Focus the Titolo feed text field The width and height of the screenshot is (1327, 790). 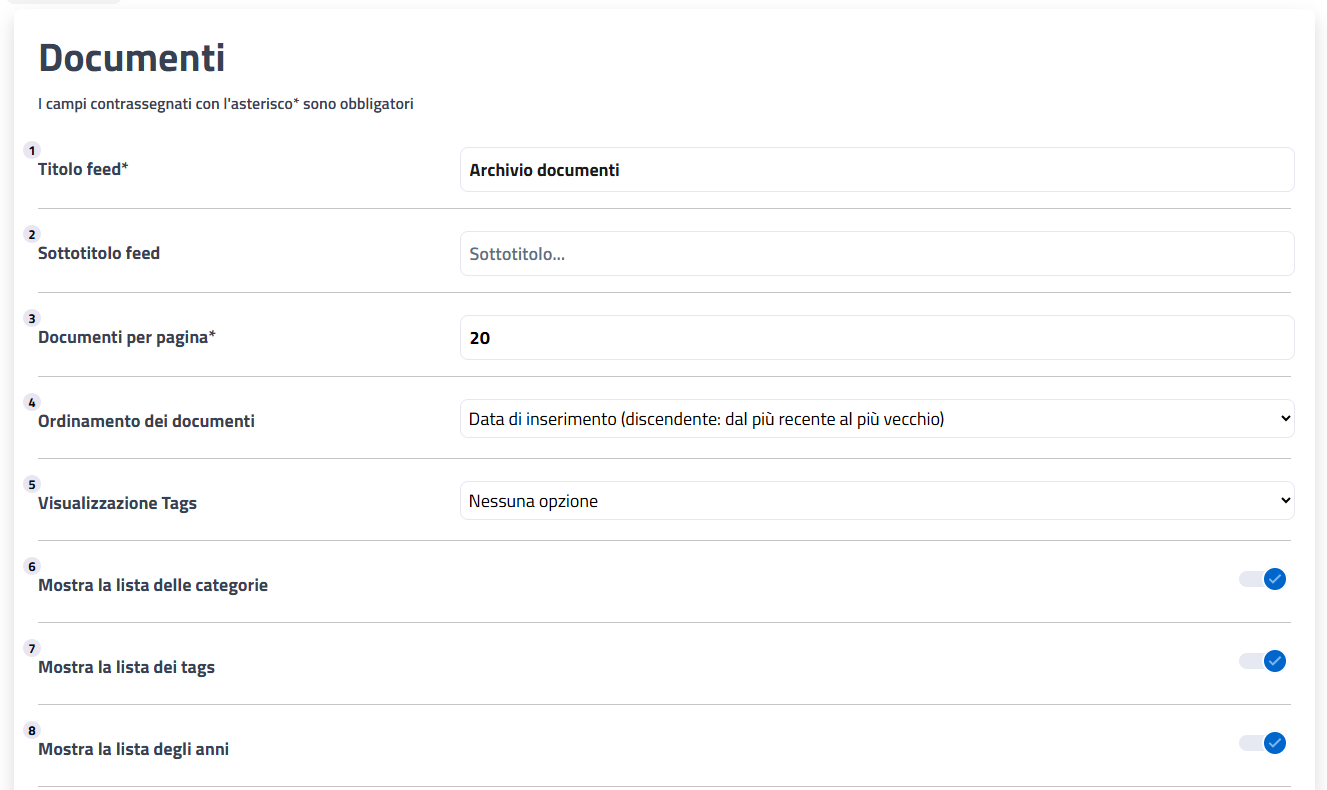877,170
